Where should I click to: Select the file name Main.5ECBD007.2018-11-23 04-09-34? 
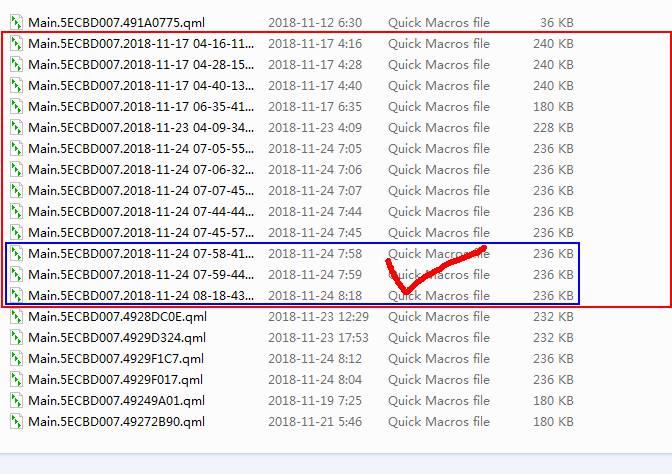pos(140,127)
